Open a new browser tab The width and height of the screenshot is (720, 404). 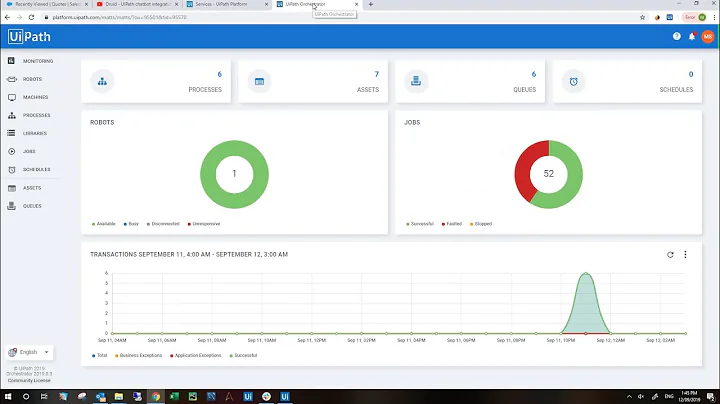tap(371, 4)
